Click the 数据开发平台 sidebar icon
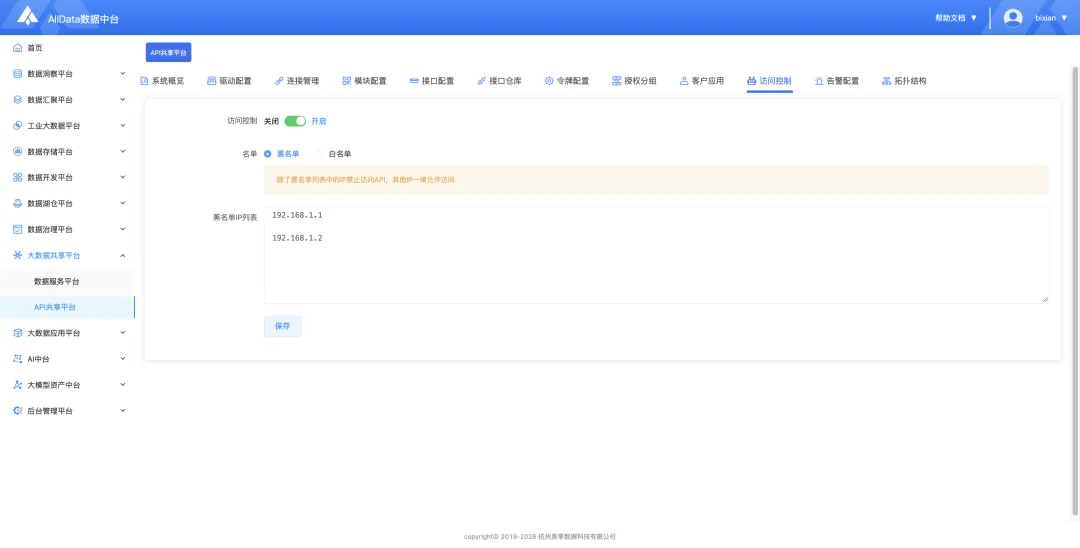Viewport: 1080px width, 548px height. [18, 178]
